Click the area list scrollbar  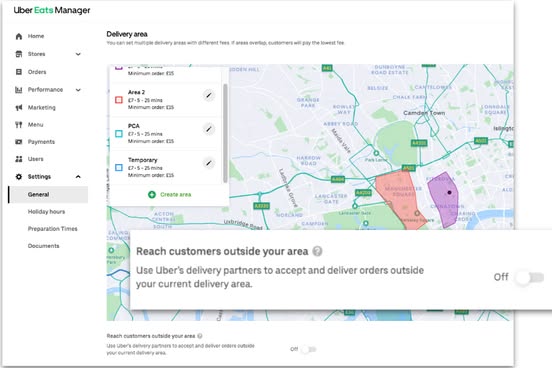tap(225, 133)
